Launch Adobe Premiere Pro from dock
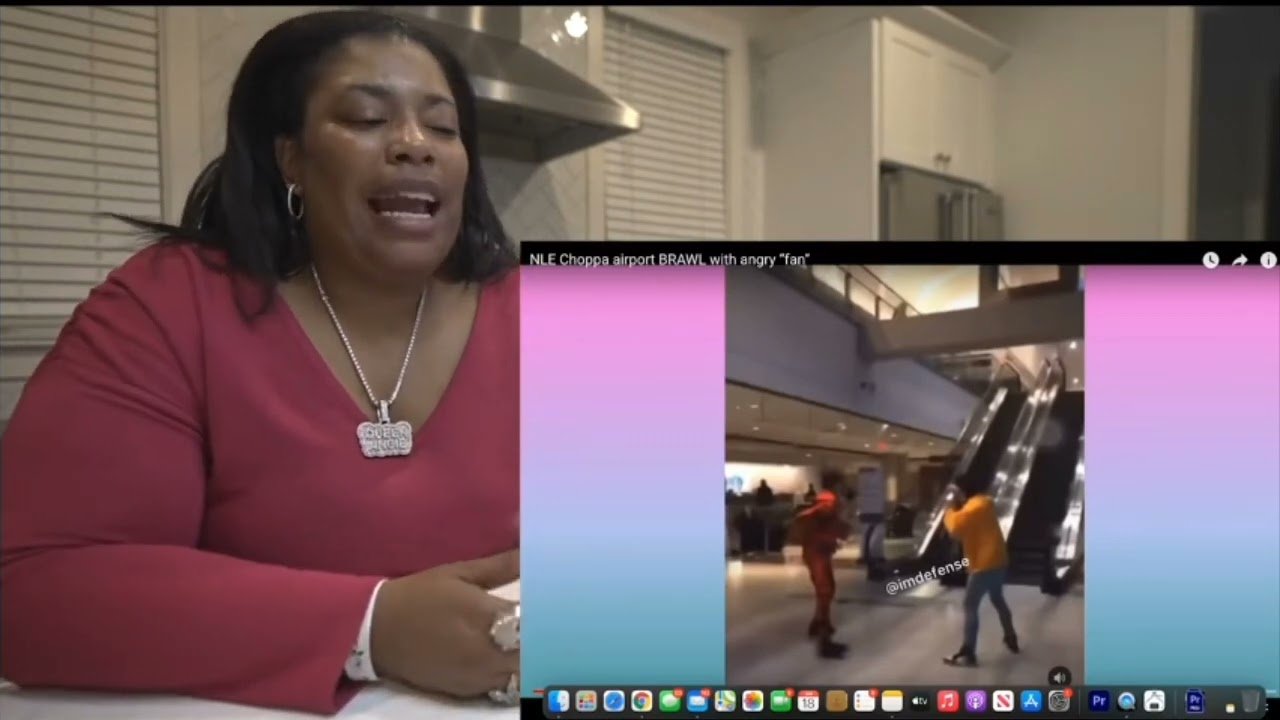Screen dimensions: 1280x720 click(1098, 701)
